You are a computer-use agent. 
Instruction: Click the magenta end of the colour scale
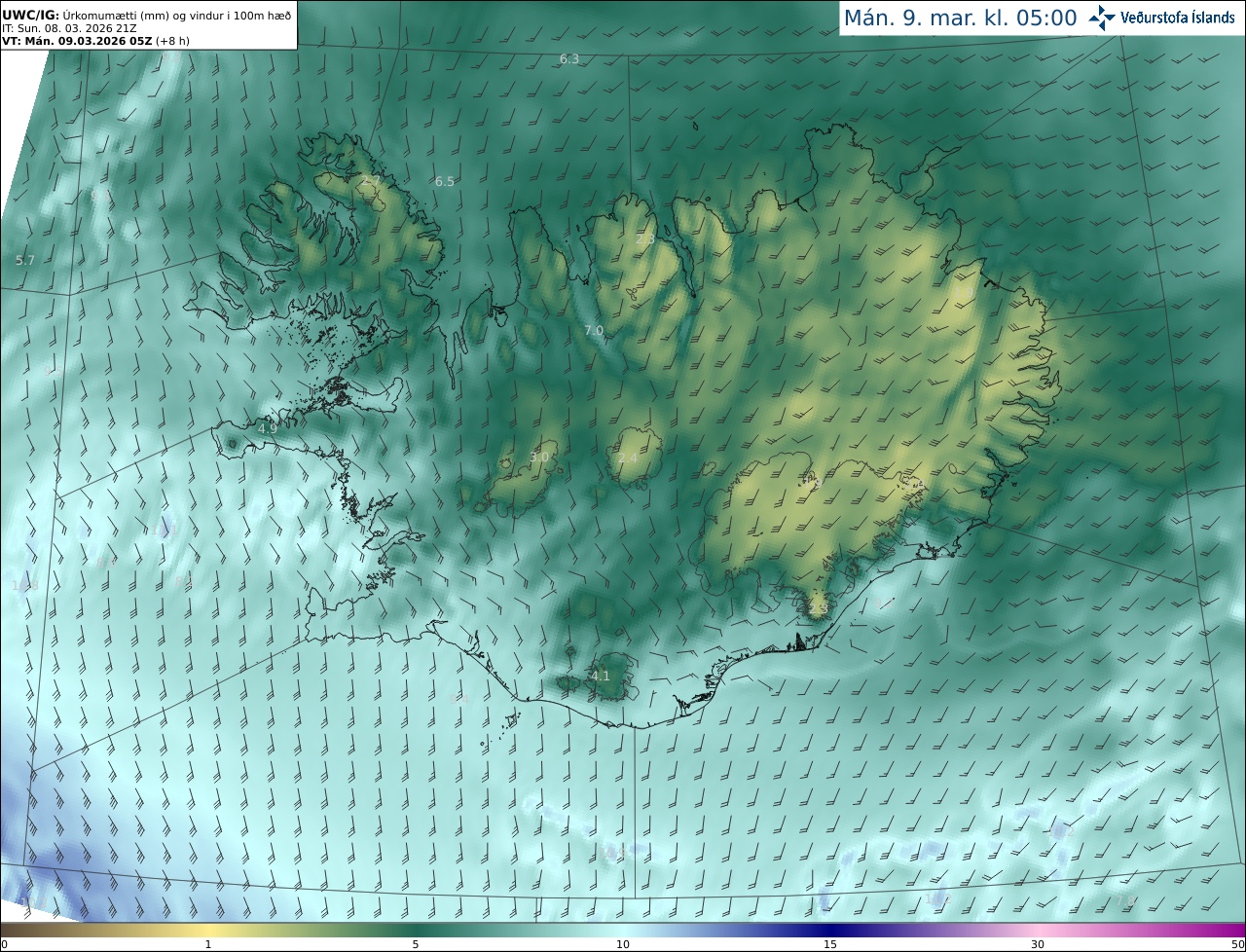[x=1227, y=930]
